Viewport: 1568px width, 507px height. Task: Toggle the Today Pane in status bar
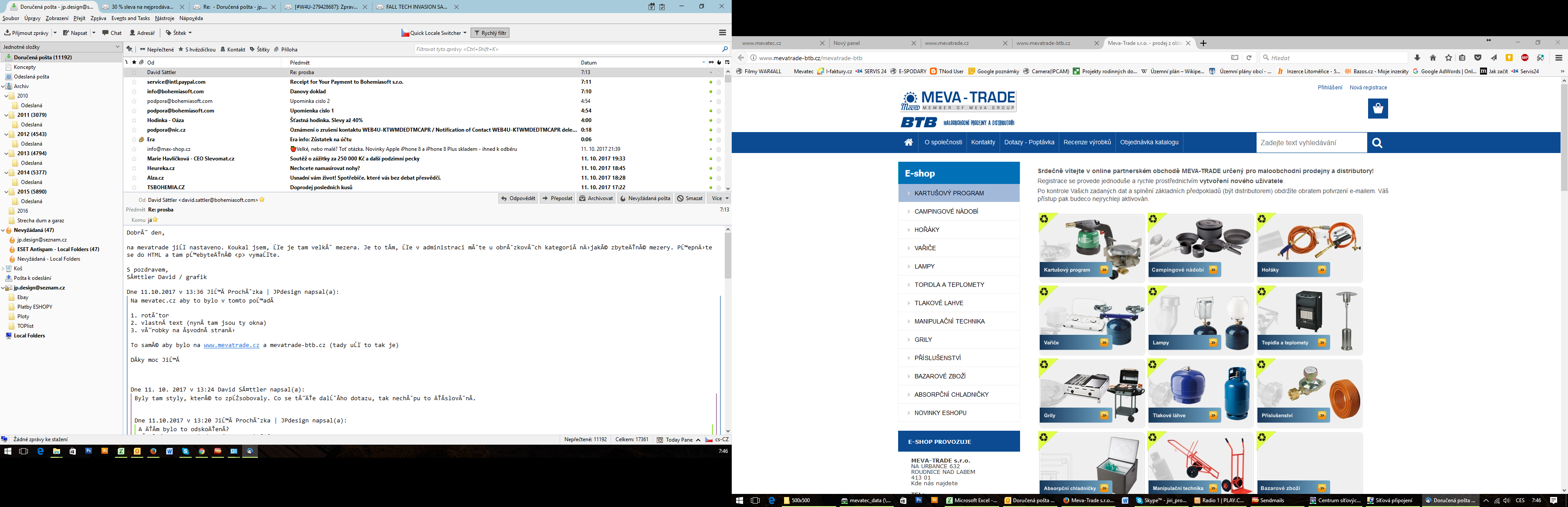pyautogui.click(x=679, y=439)
